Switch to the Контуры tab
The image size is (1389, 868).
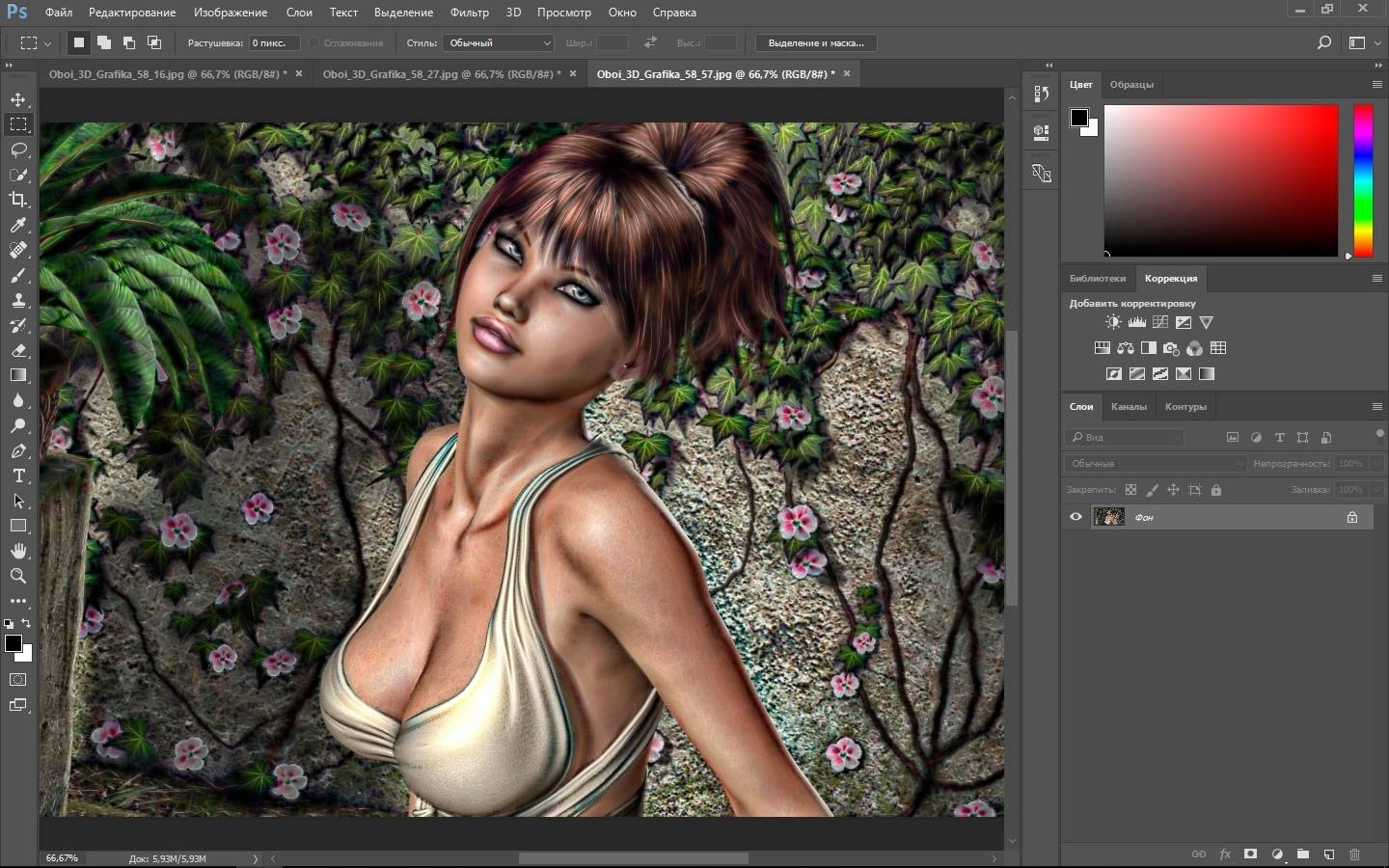tap(1185, 406)
